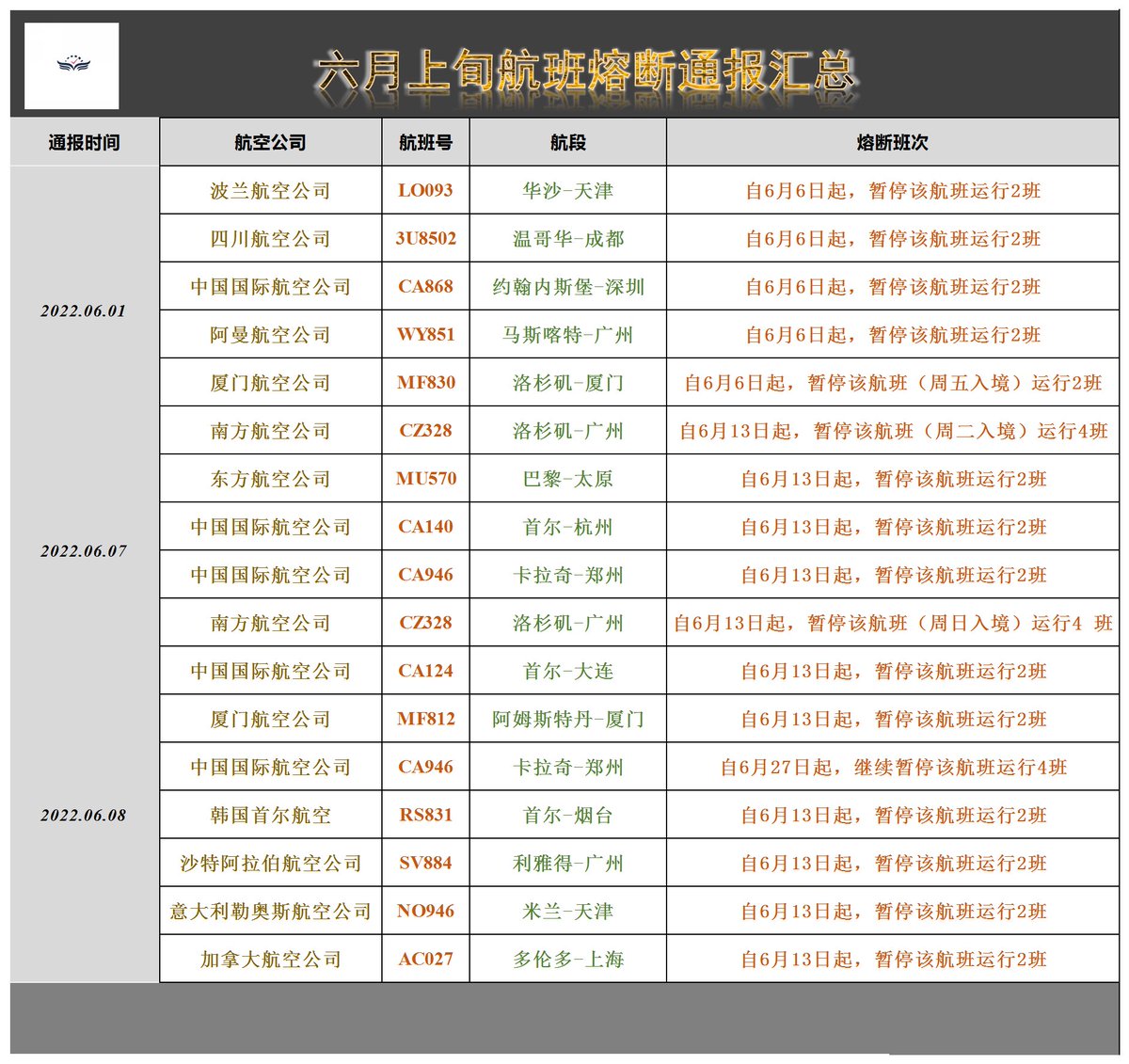Select flight number 3U8502
The height and width of the screenshot is (1064, 1129).
pyautogui.click(x=426, y=239)
